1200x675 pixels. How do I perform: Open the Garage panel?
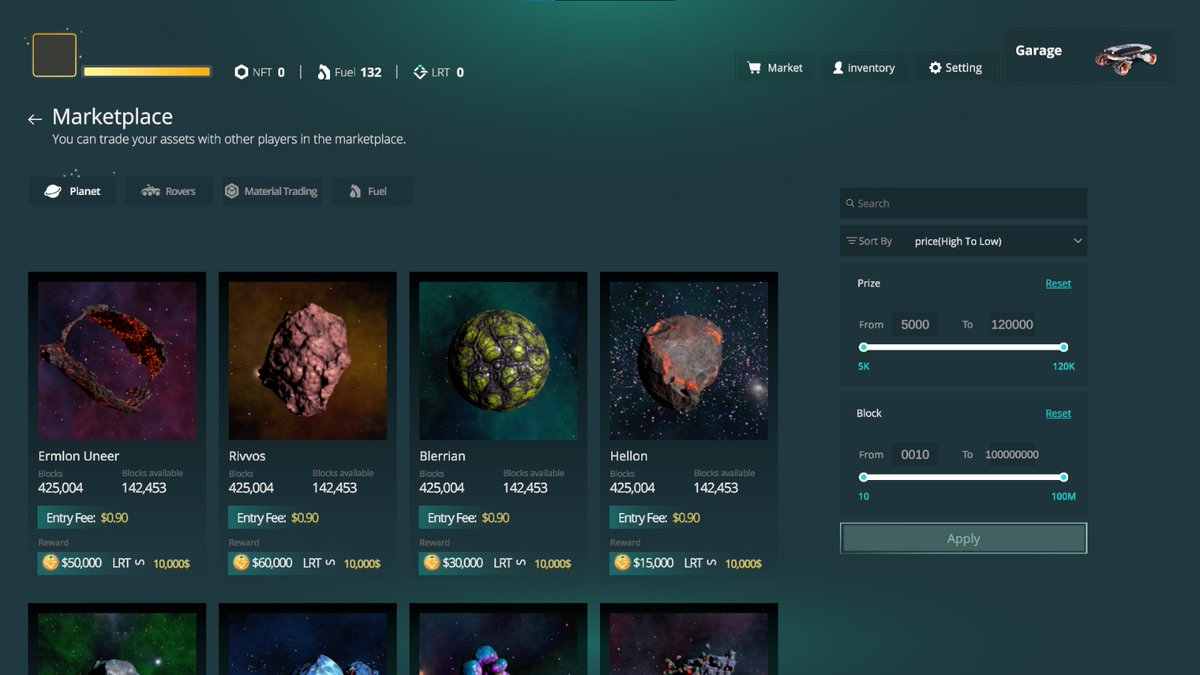[x=1088, y=57]
